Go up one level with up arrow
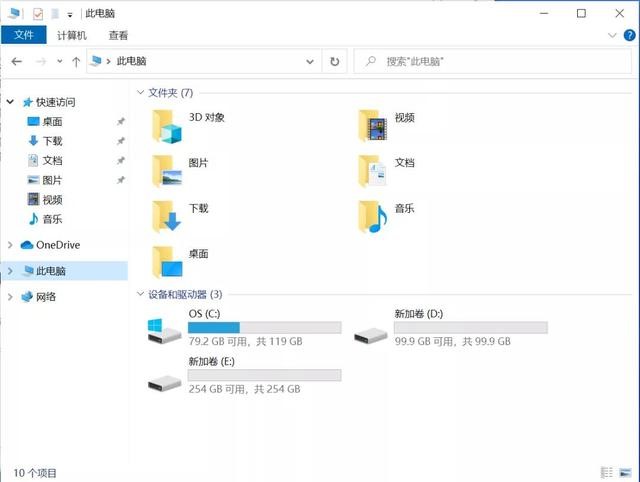 (76, 62)
